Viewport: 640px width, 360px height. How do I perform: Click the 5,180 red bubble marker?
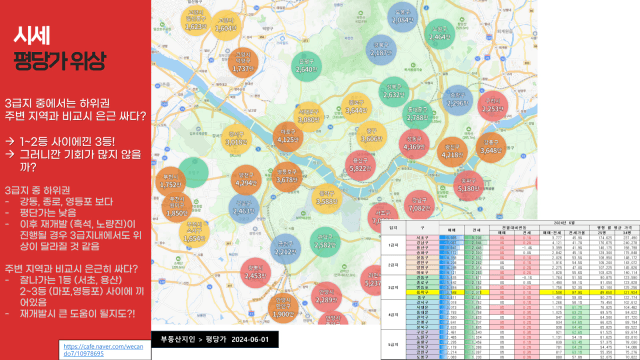click(x=468, y=186)
